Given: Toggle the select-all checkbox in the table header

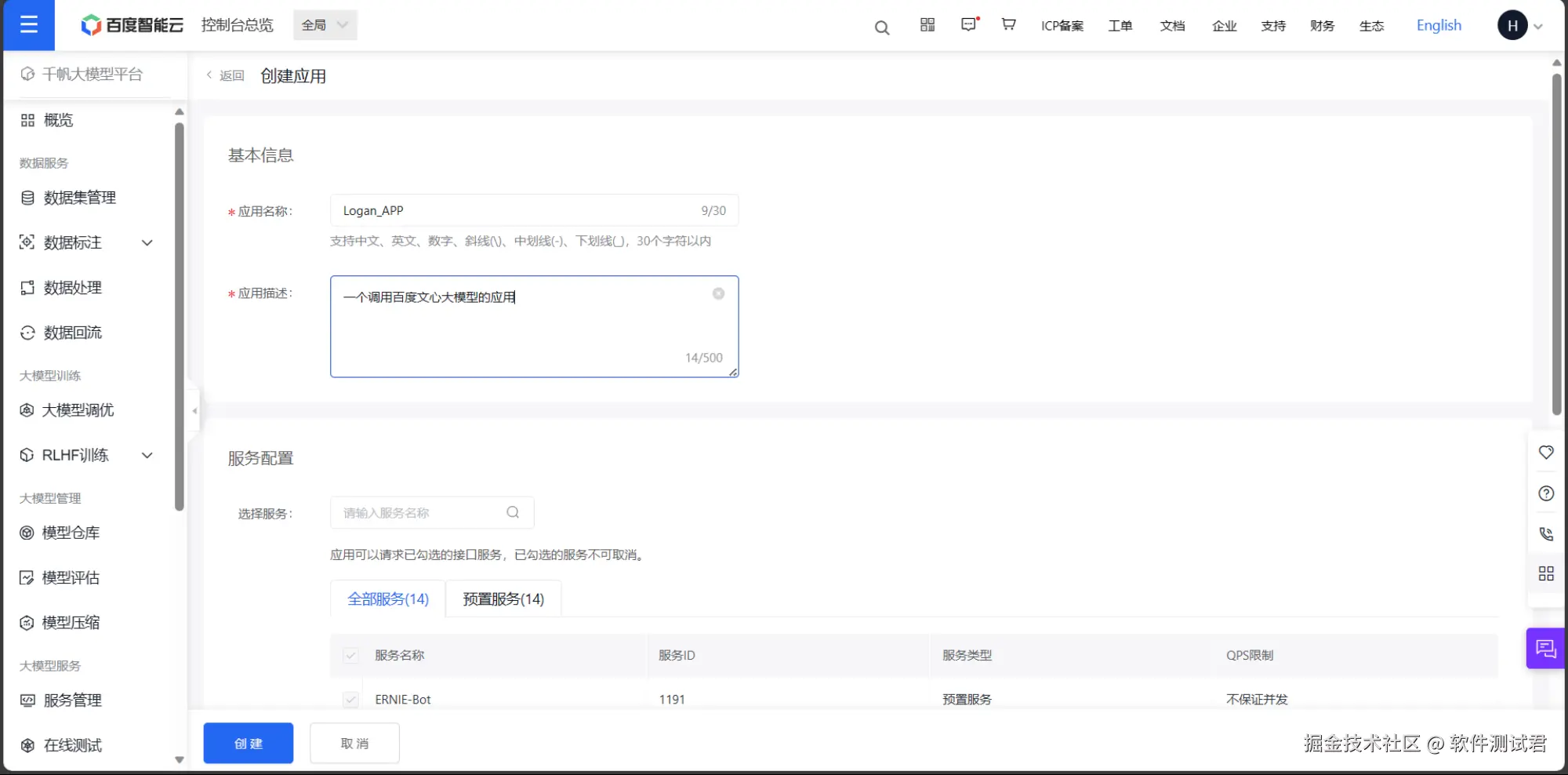Looking at the screenshot, I should (350, 656).
